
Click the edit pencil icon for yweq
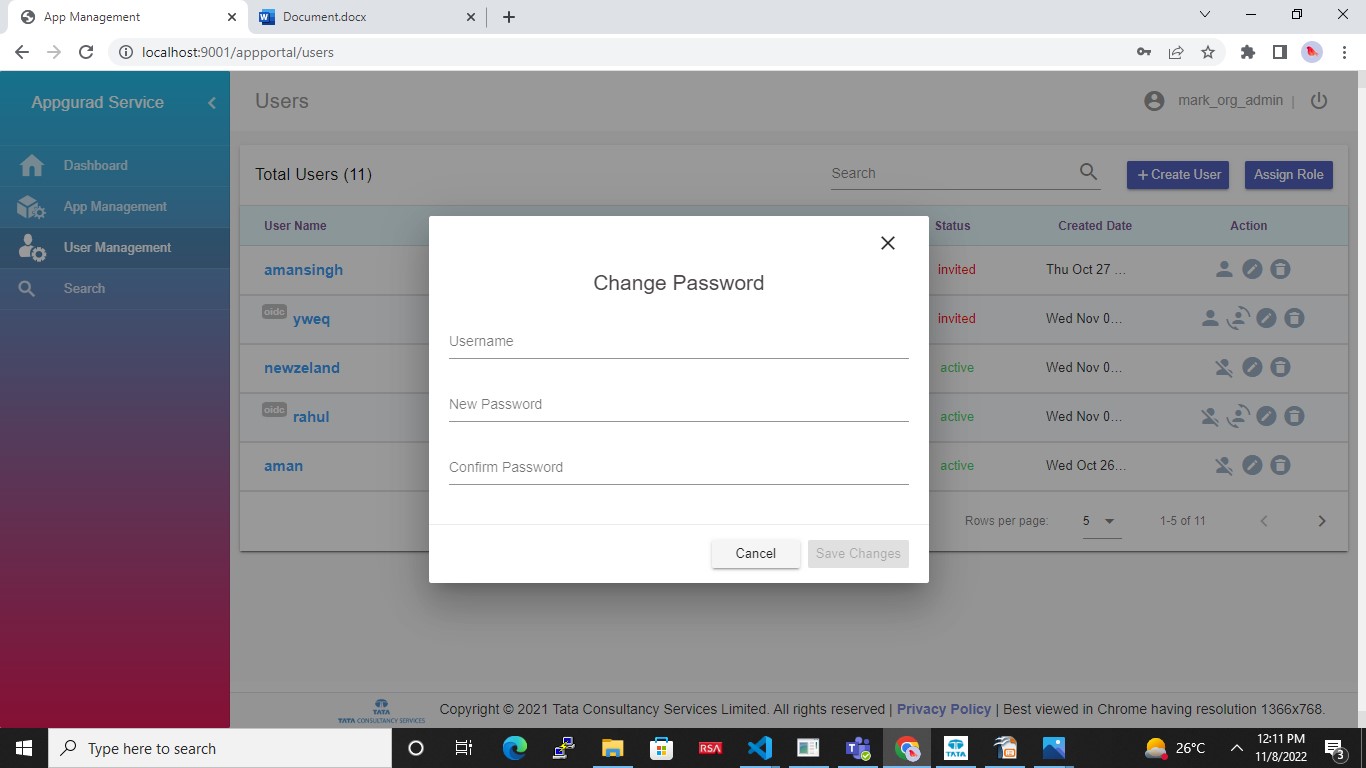coord(1266,318)
